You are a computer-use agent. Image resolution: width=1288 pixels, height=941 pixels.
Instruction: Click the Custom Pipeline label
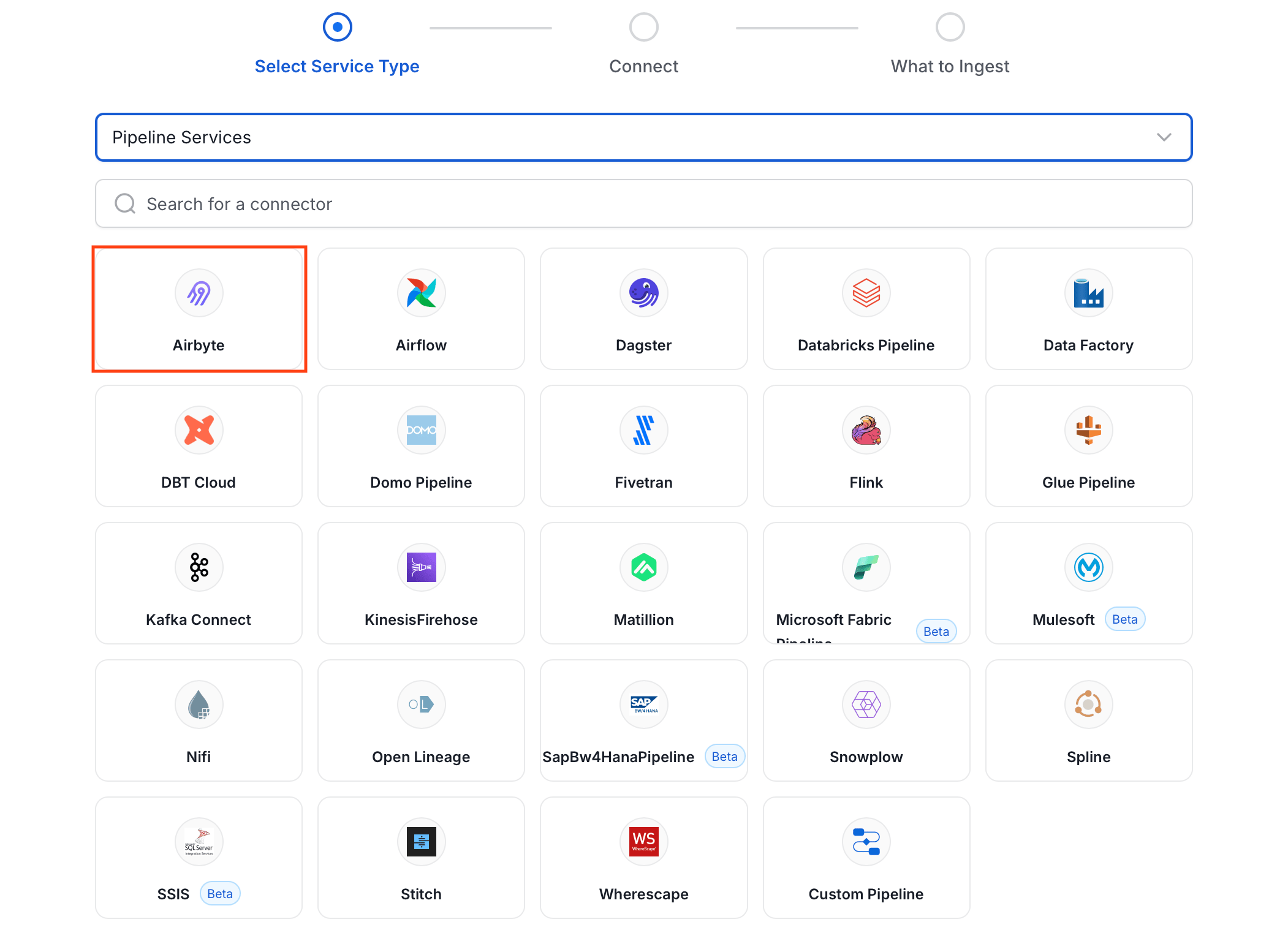[x=866, y=894]
